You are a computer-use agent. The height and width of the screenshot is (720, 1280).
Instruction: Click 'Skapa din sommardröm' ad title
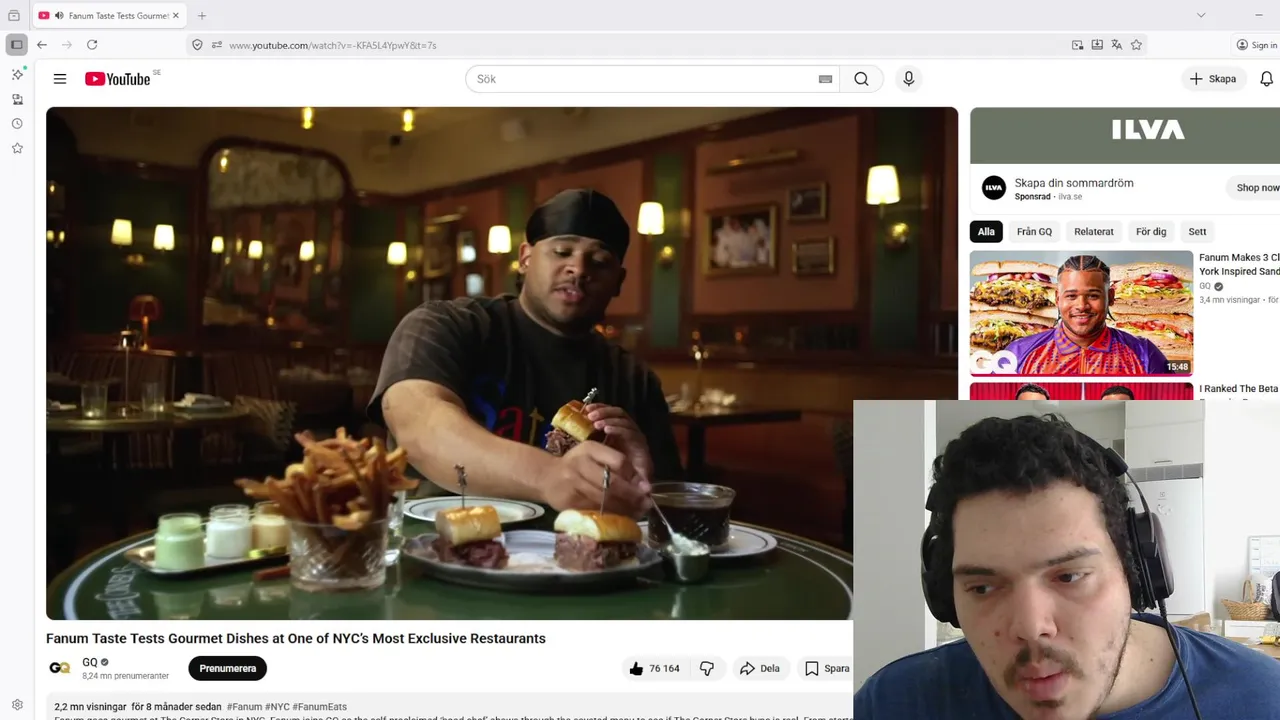tap(1074, 183)
